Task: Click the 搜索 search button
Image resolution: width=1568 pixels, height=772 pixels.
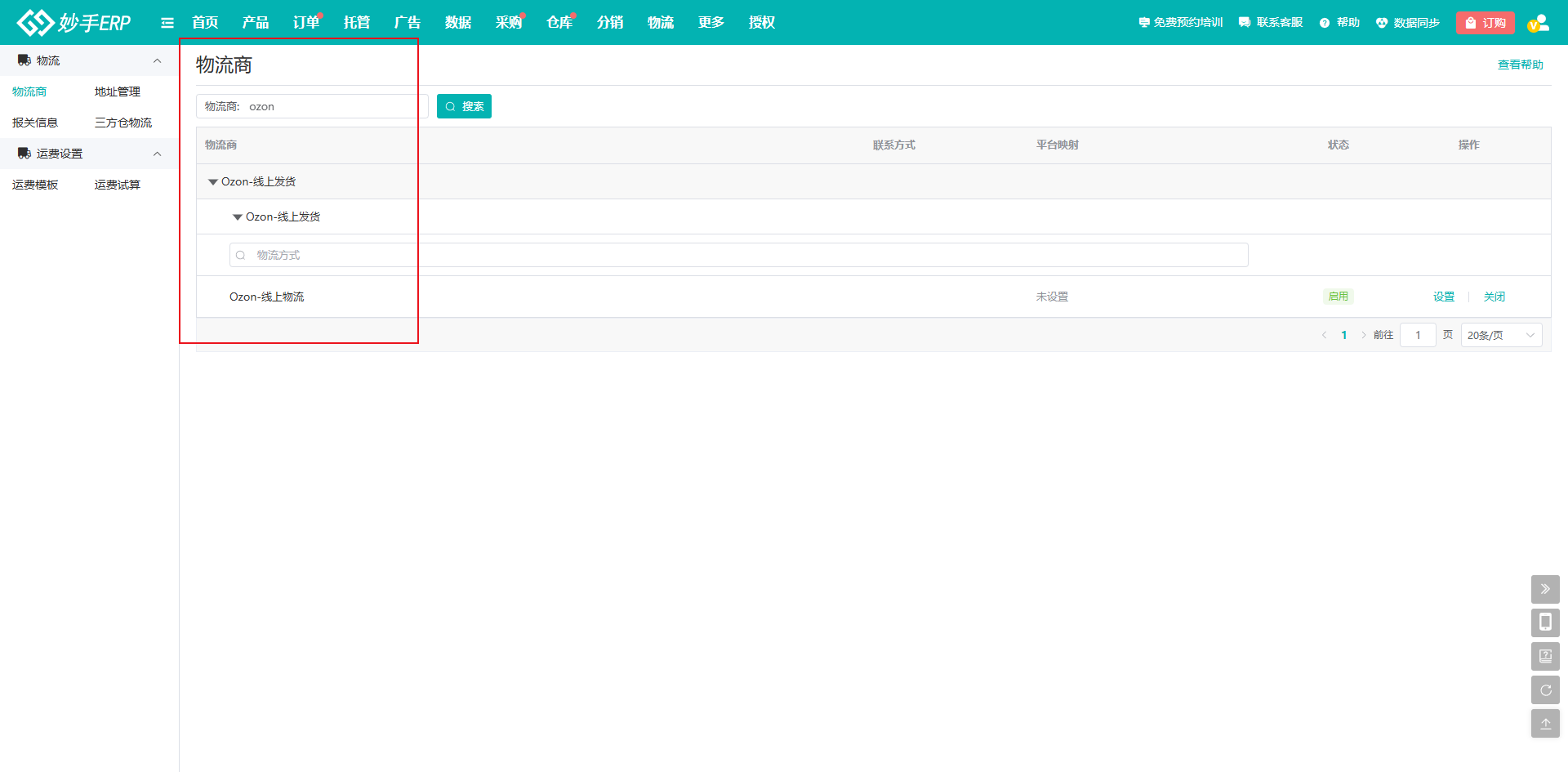Action: 464,106
